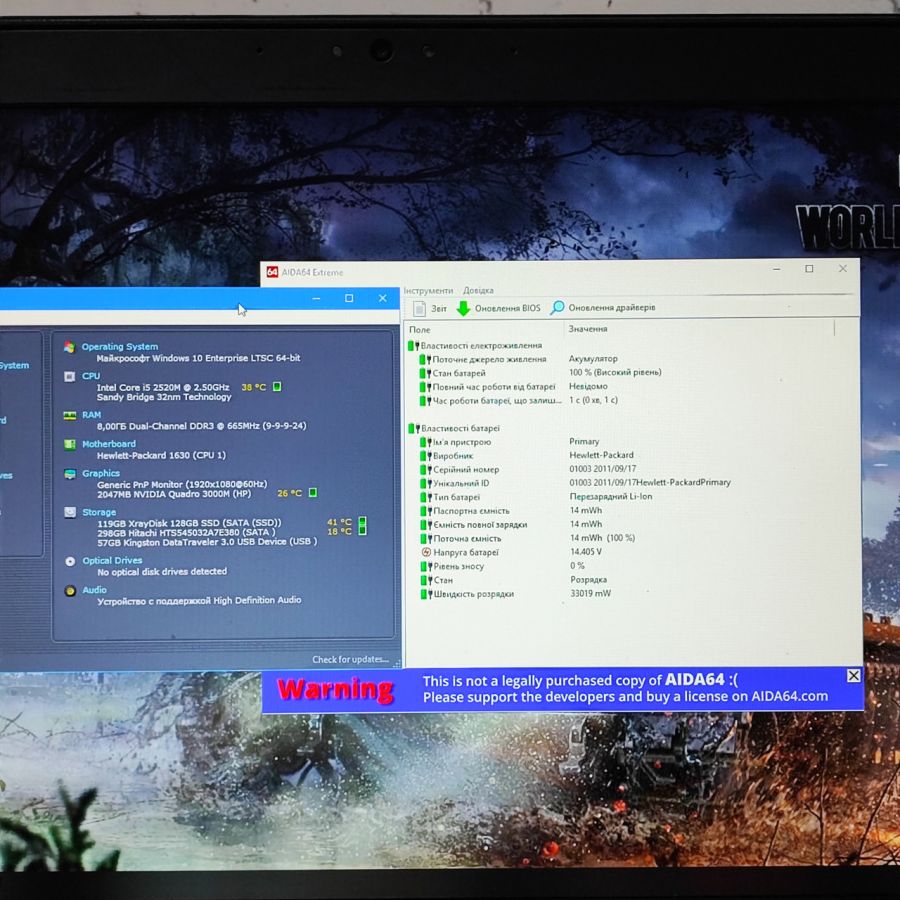Viewport: 900px width, 900px height.
Task: Click the AIDA64 Extreme title bar icon
Action: [x=272, y=271]
